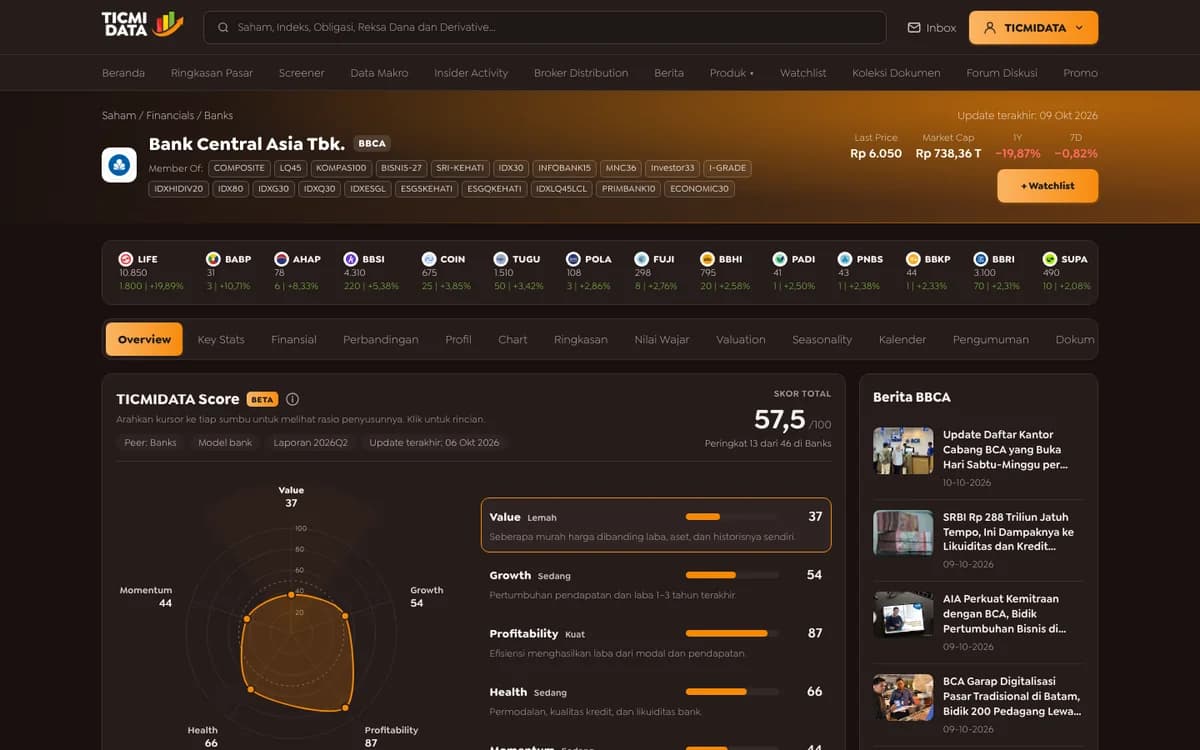The height and width of the screenshot is (750, 1200).
Task: Click the INFOBANK15 index tag
Action: (x=564, y=168)
